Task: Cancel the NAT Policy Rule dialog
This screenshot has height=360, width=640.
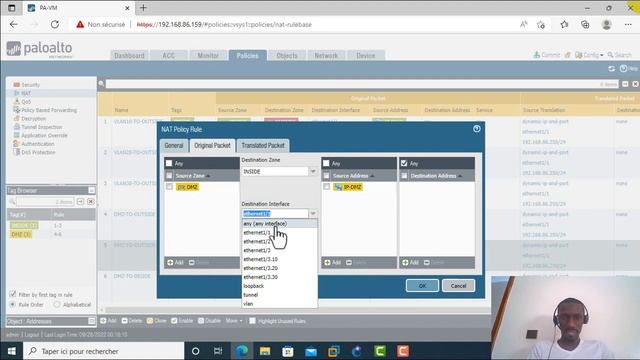Action: pos(458,286)
